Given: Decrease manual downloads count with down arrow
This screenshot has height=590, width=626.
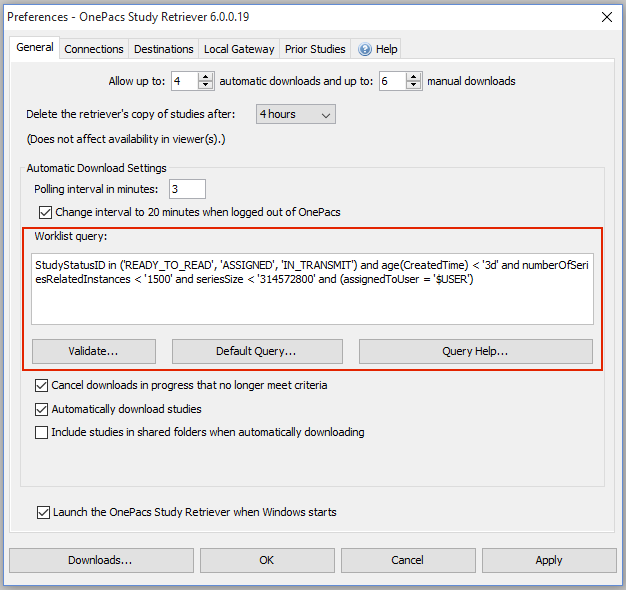Looking at the screenshot, I should [414, 85].
